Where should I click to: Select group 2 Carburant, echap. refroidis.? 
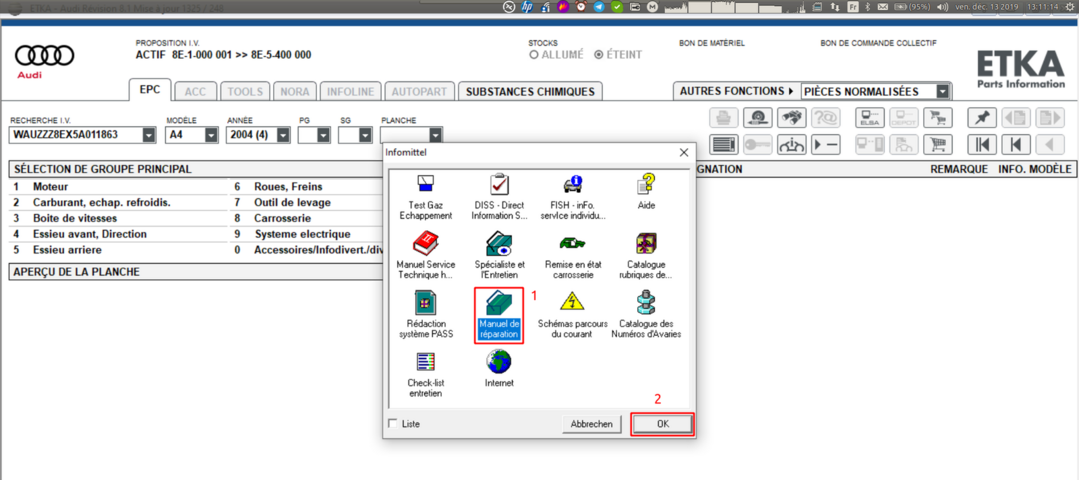120,202
